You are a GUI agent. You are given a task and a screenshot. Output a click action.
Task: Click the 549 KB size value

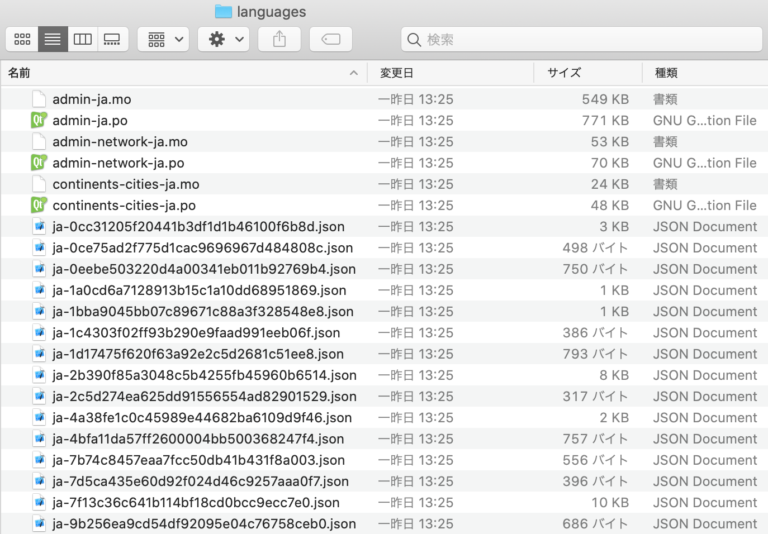coord(605,99)
